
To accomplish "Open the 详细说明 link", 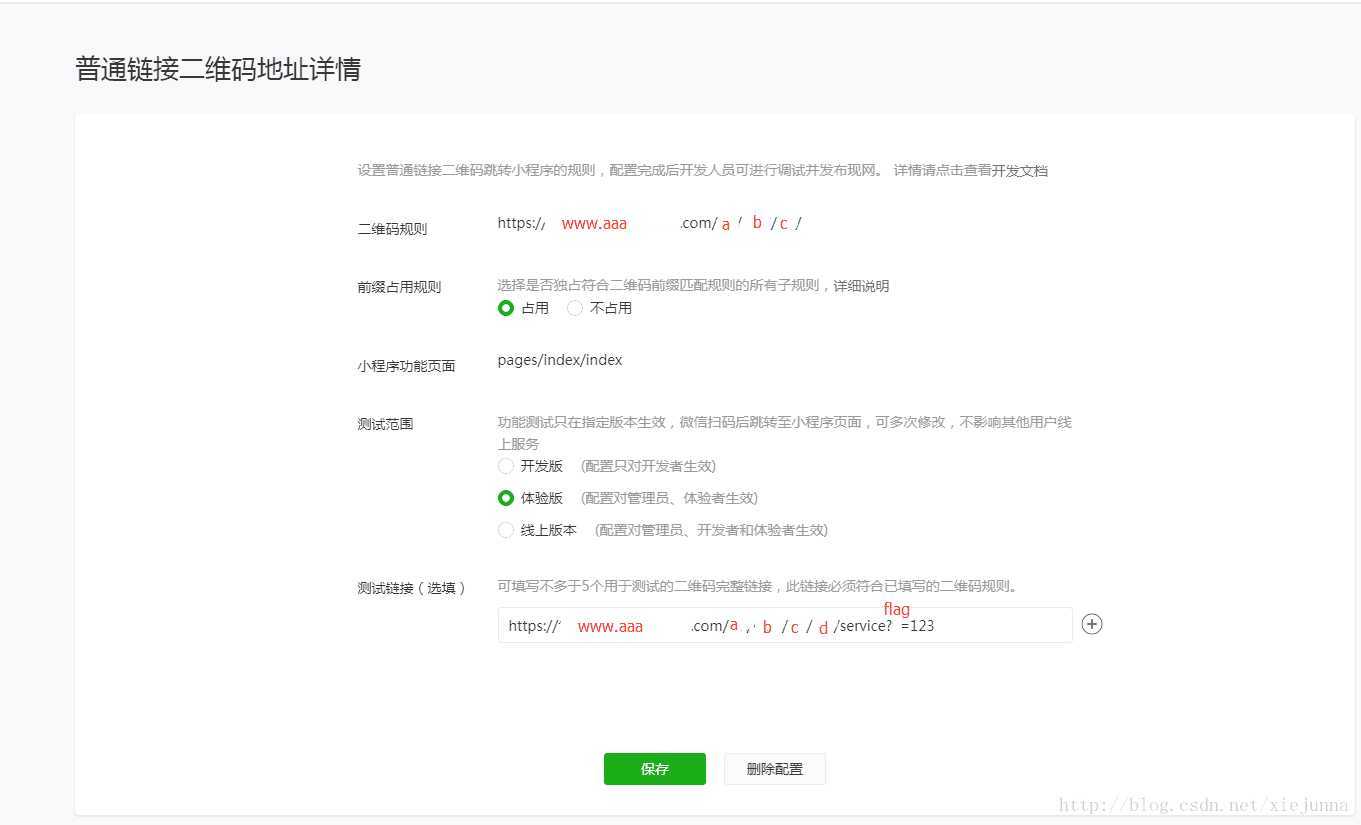I will tap(861, 286).
